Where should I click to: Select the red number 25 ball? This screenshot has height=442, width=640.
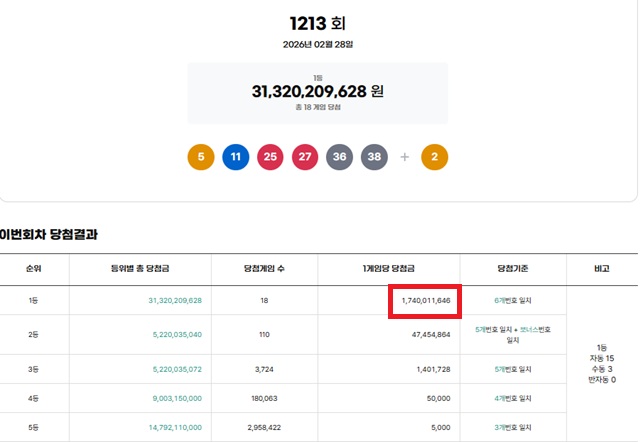[270, 157]
